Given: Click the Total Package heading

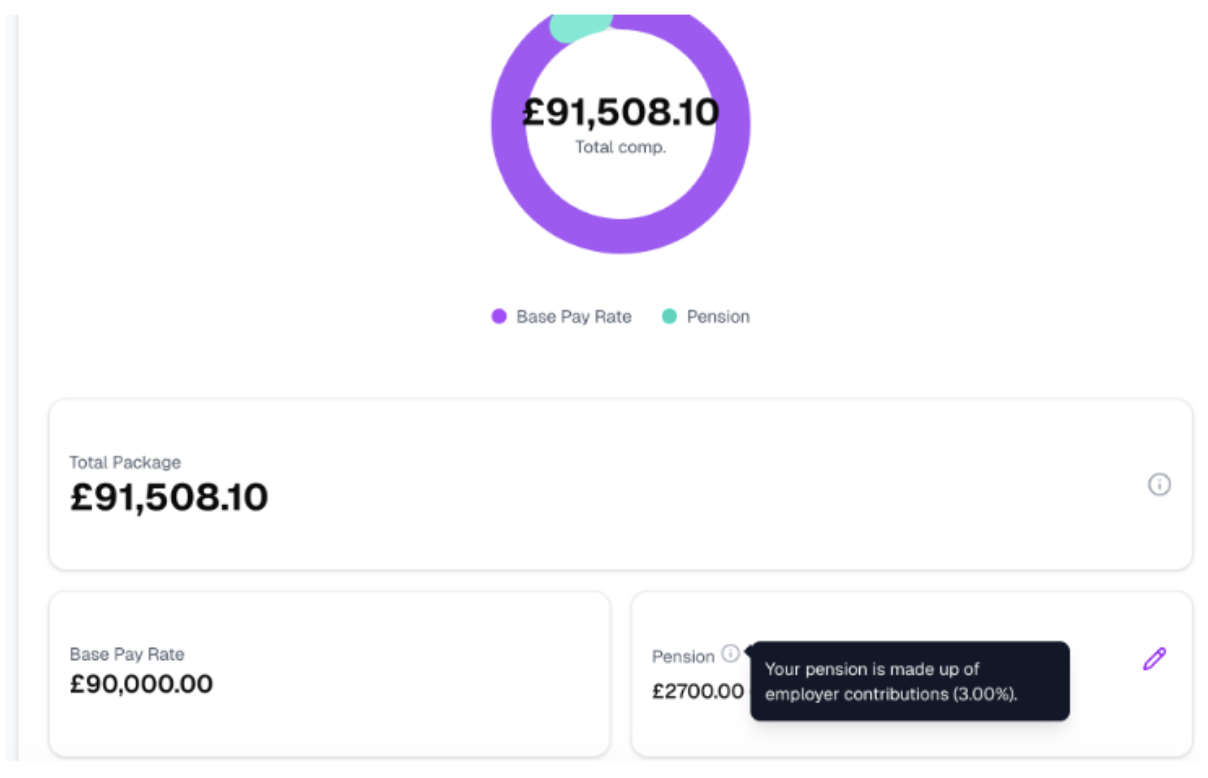Looking at the screenshot, I should (x=125, y=462).
